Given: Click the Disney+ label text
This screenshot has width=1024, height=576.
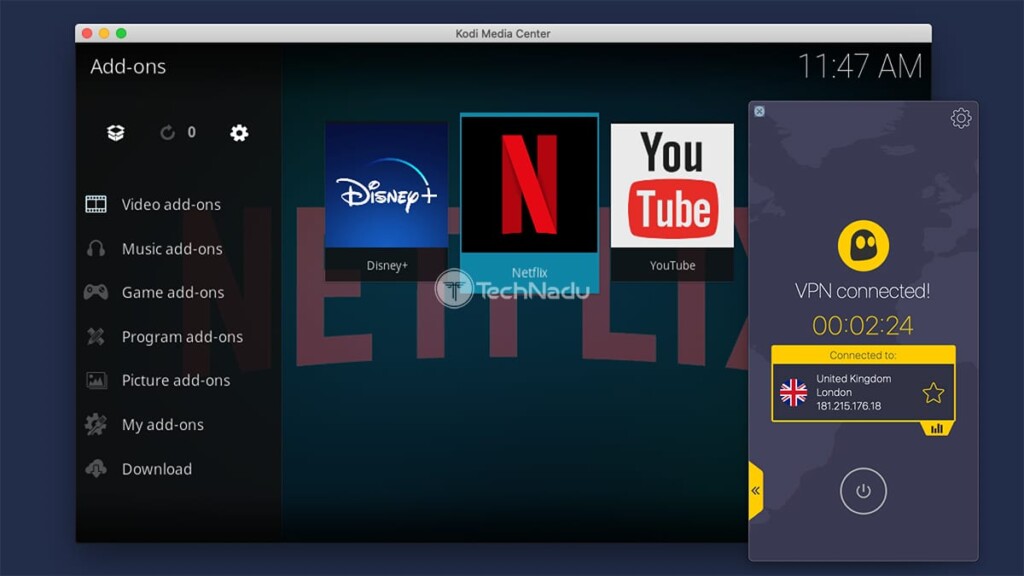Looking at the screenshot, I should pos(387,265).
